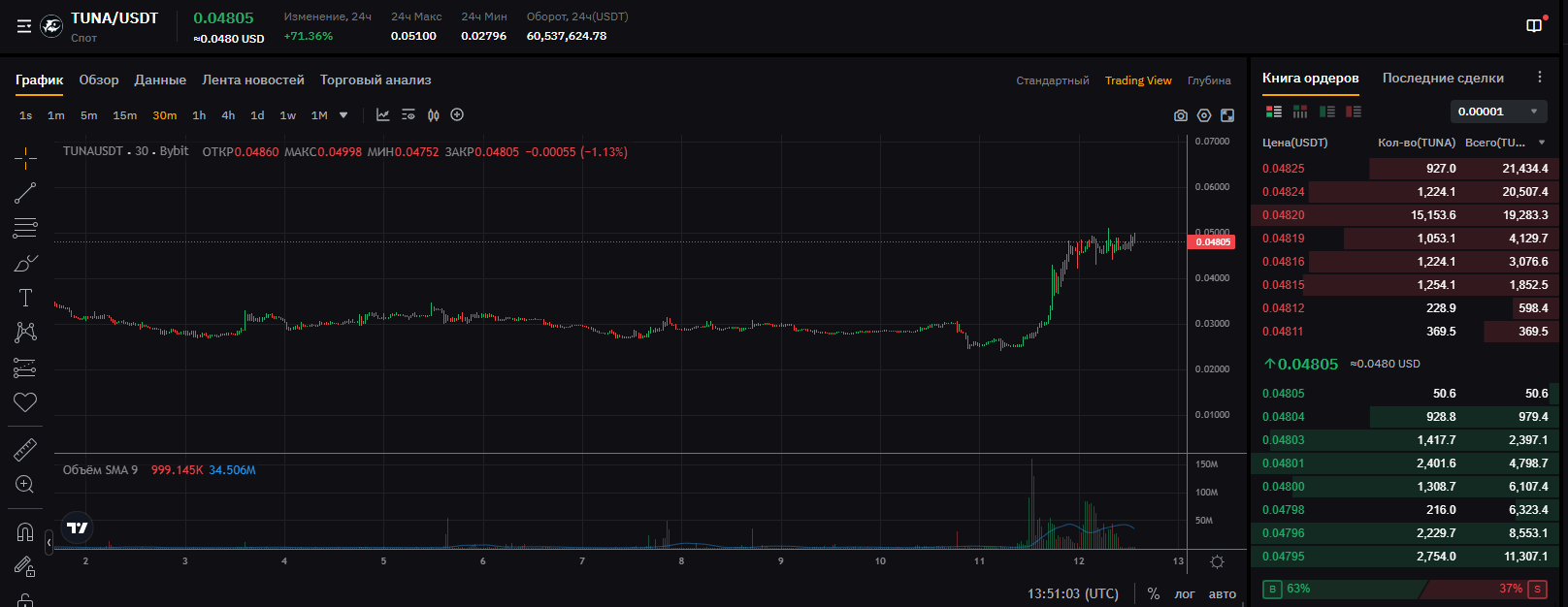Set chart interval to 1w
1568x607 pixels.
[x=288, y=115]
